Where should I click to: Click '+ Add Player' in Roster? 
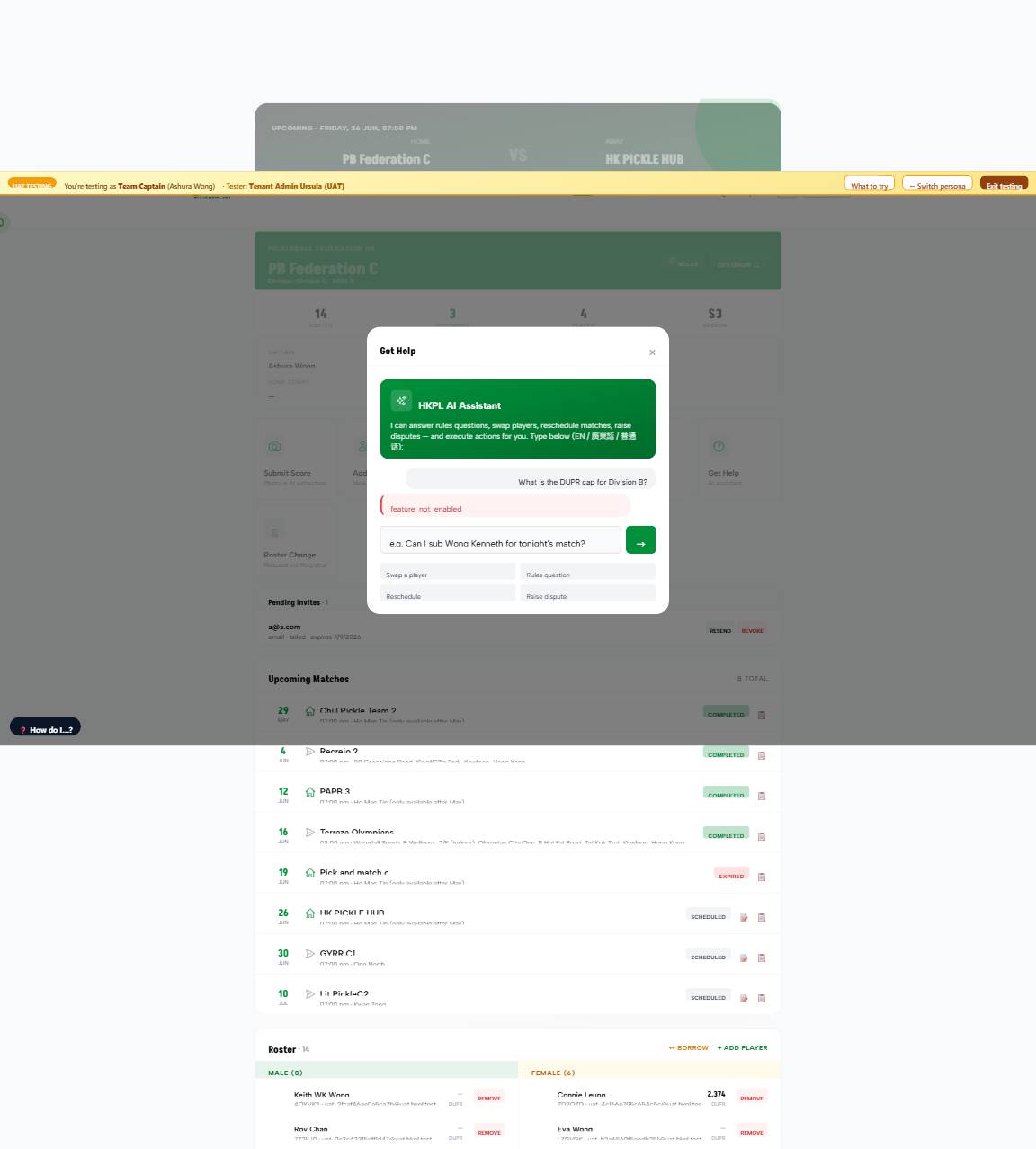(x=742, y=1047)
